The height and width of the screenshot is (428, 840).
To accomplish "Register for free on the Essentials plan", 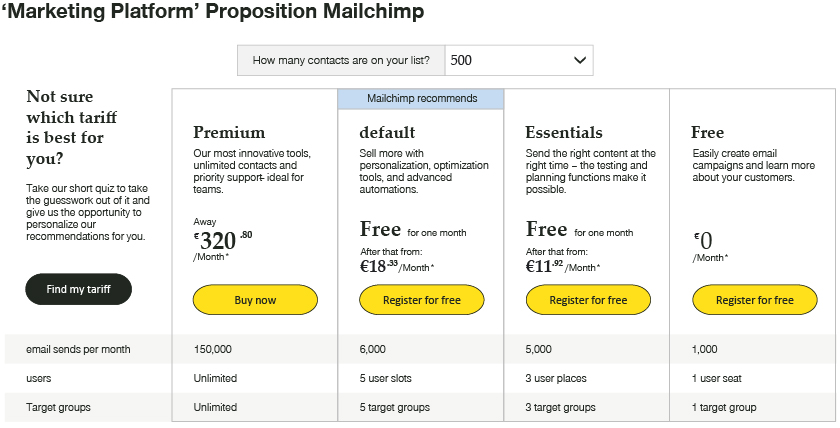I will (x=588, y=300).
